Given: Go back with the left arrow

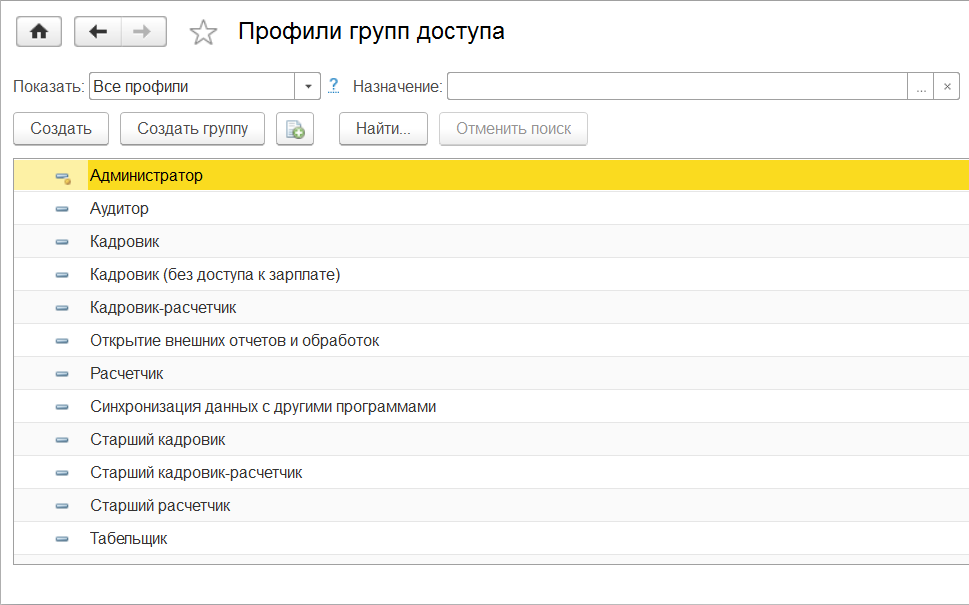Looking at the screenshot, I should 98,31.
